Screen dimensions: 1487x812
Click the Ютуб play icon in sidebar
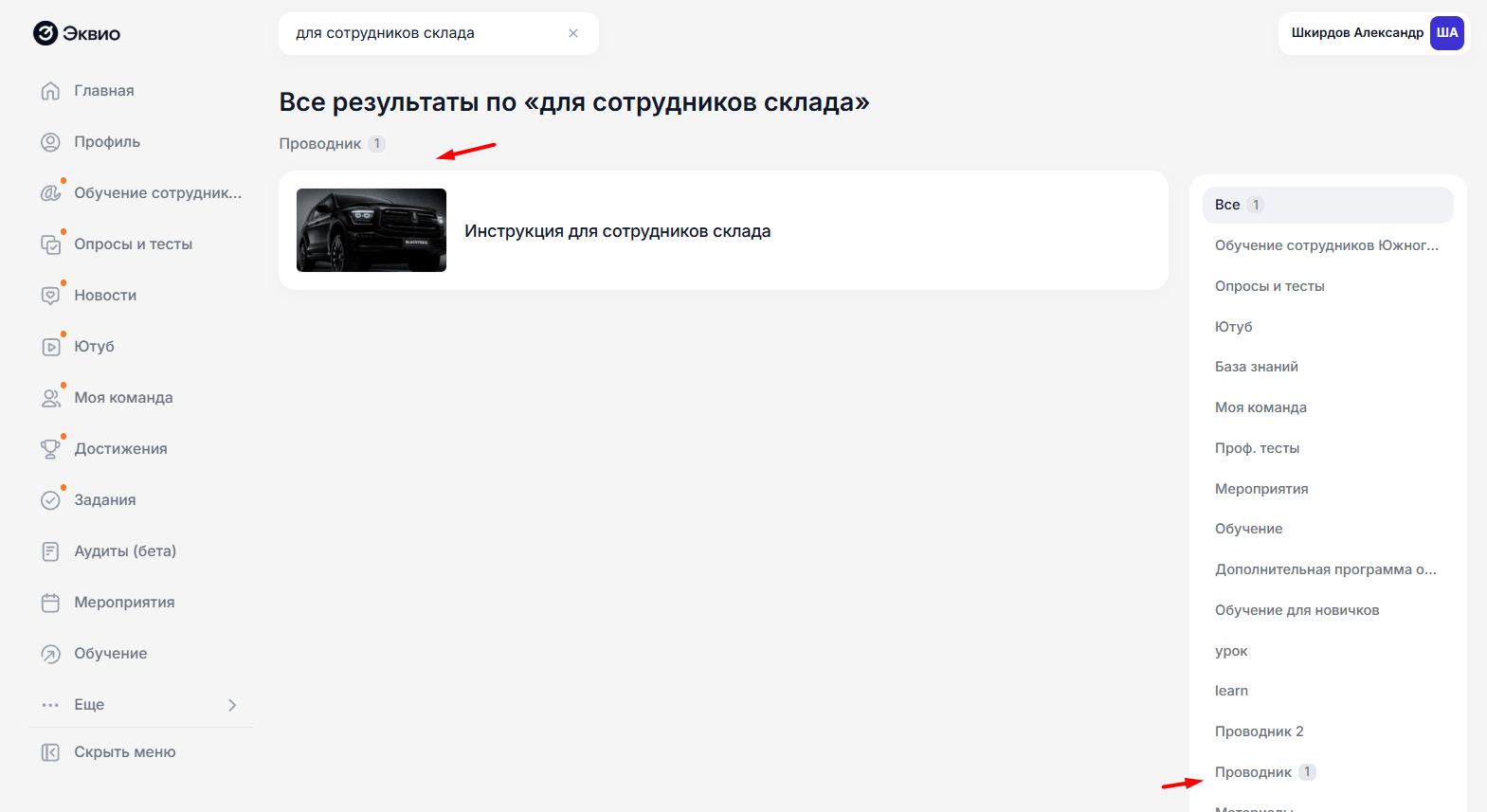click(x=50, y=347)
